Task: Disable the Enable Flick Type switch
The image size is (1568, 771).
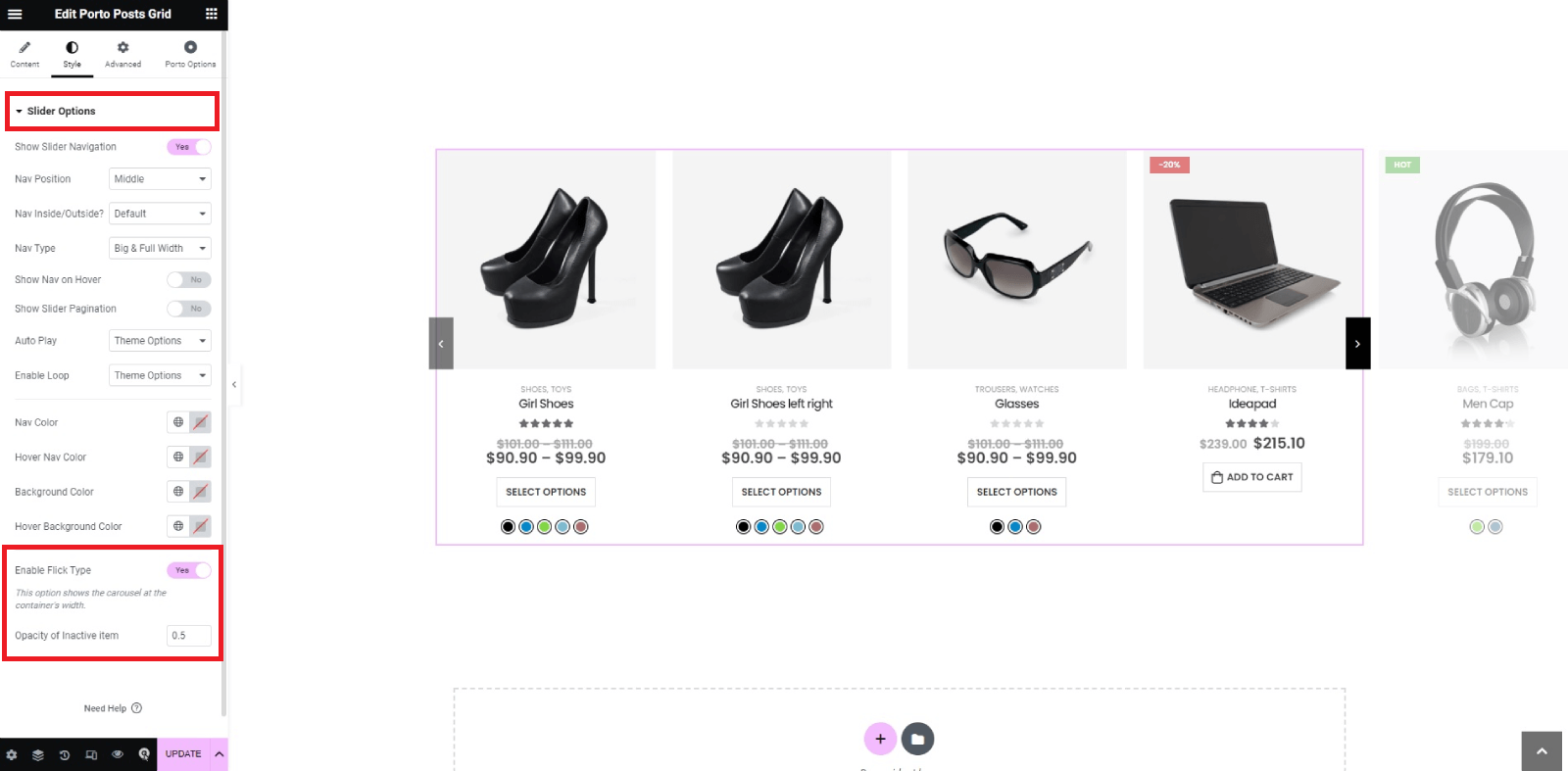Action: tap(189, 570)
